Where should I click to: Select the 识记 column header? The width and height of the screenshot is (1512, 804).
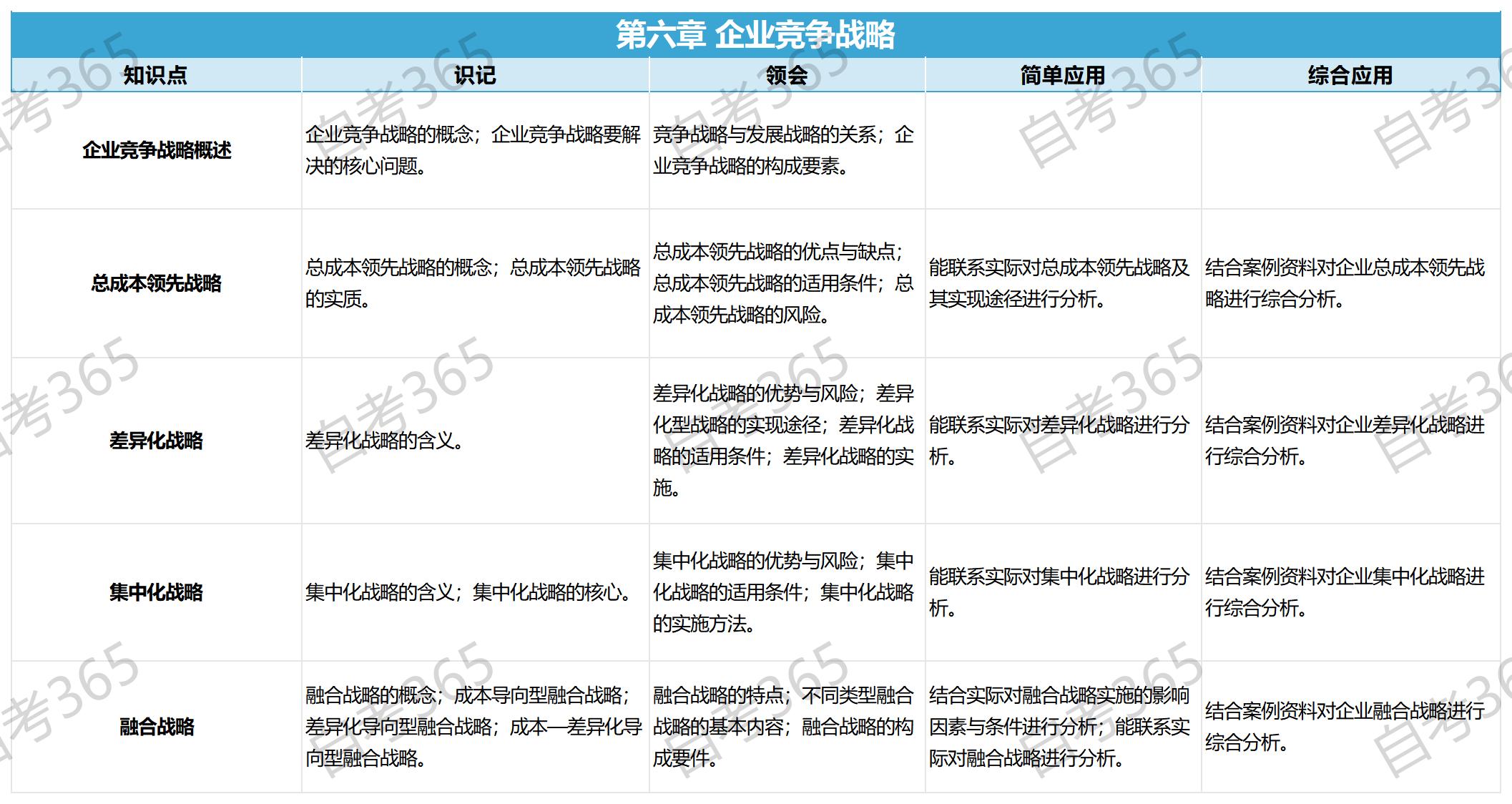point(474,75)
